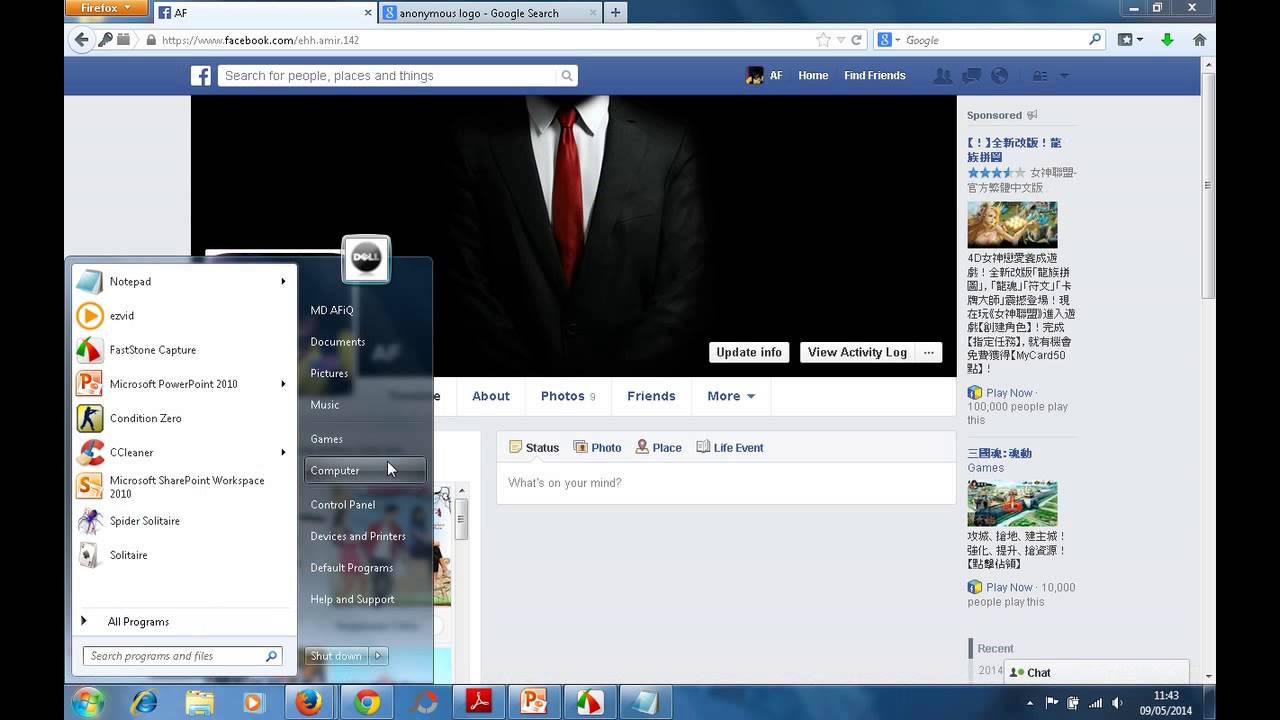Open the URL history dropdown arrow
The height and width of the screenshot is (720, 1280).
point(841,40)
